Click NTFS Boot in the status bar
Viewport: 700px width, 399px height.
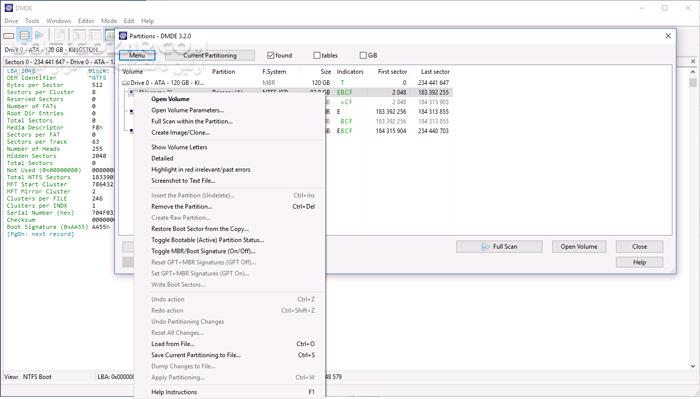click(x=37, y=377)
